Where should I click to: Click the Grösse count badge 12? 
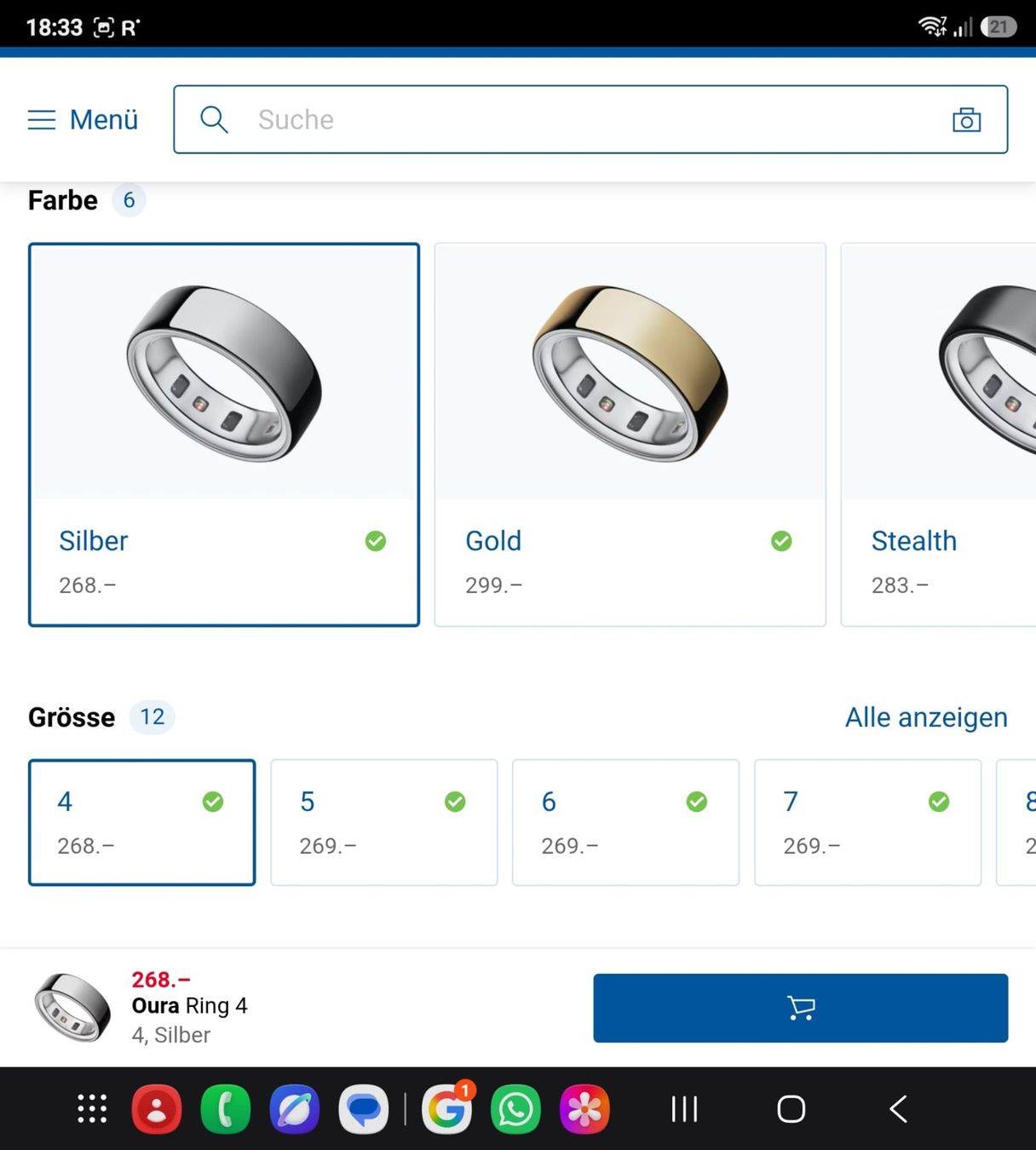click(x=153, y=716)
